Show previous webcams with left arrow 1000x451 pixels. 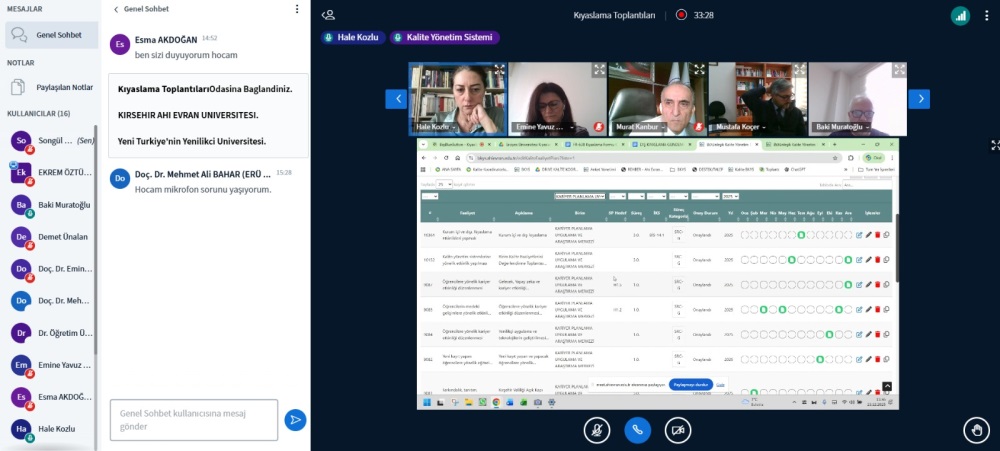click(396, 98)
